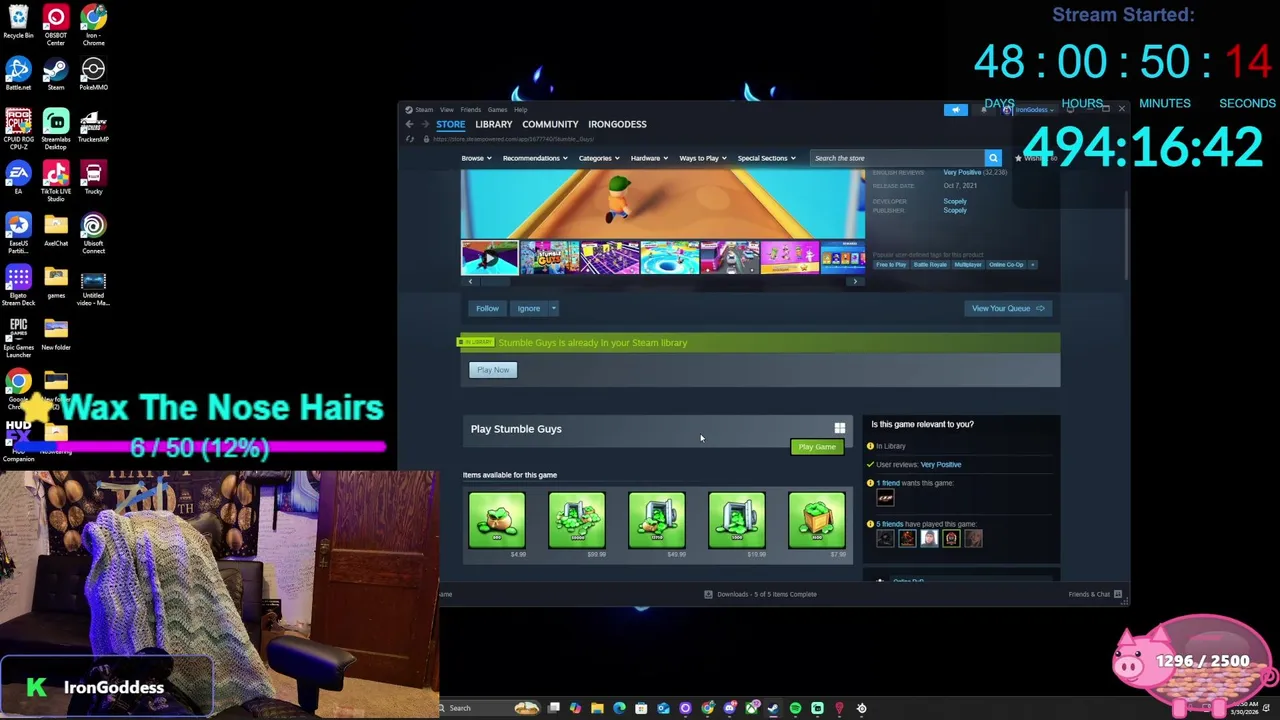Expand the Browse store dropdown
Viewport: 1280px width, 720px height.
point(475,158)
